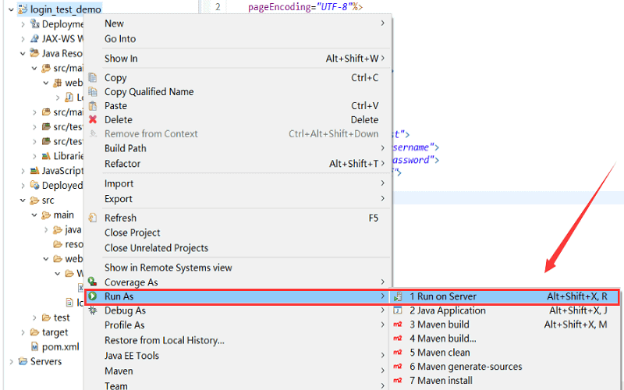This screenshot has height=390, width=624.
Task: Click the red Delete X icon
Action: tap(93, 119)
